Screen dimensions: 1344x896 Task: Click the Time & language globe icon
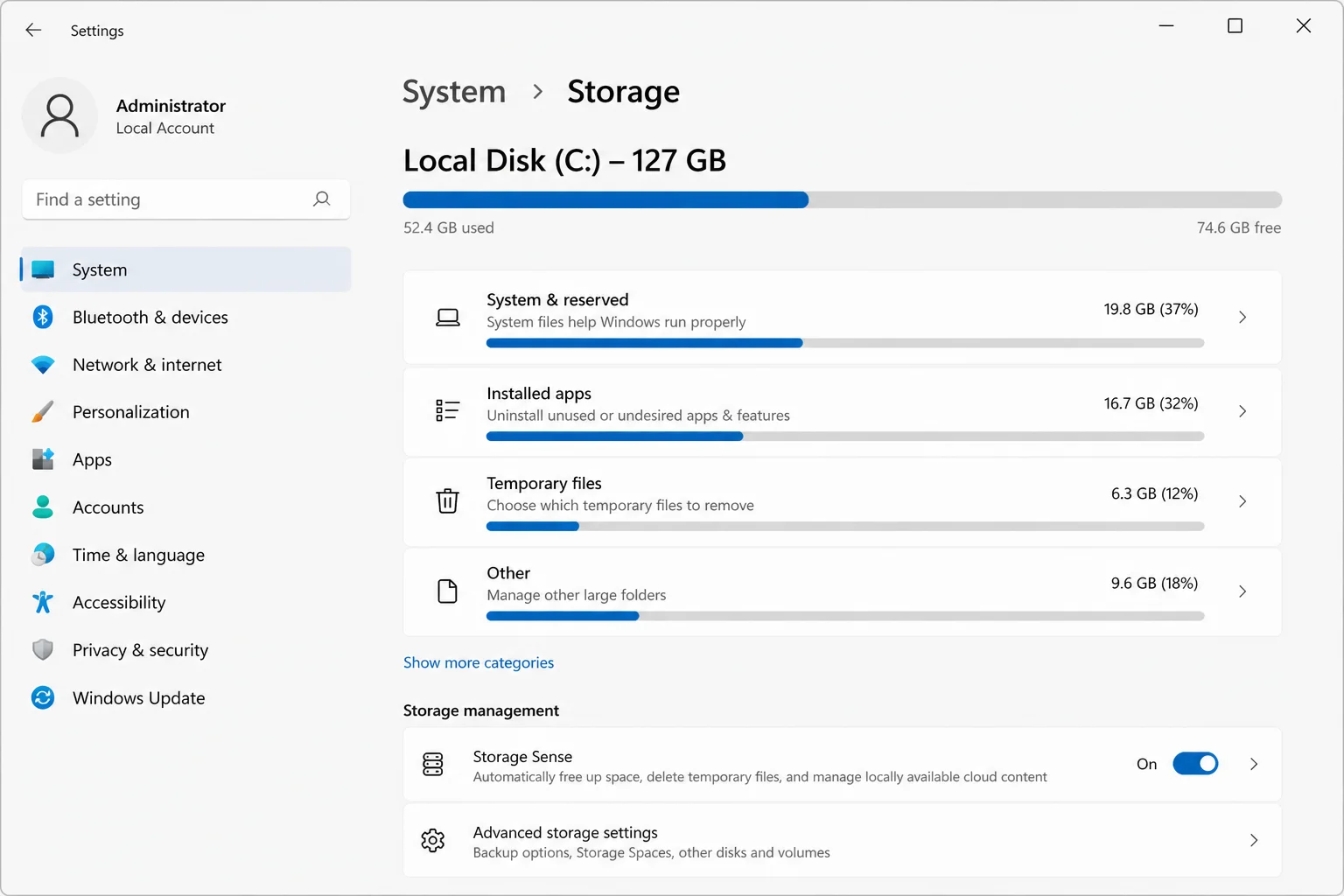click(x=43, y=555)
